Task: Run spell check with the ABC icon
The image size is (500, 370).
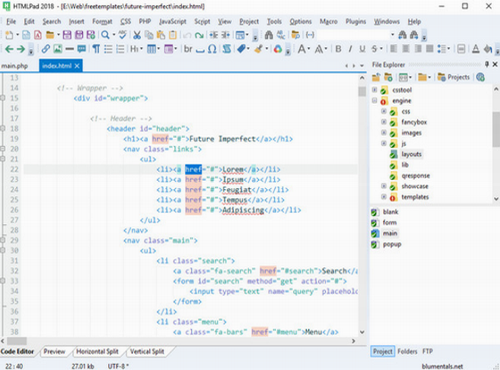Action: (123, 35)
